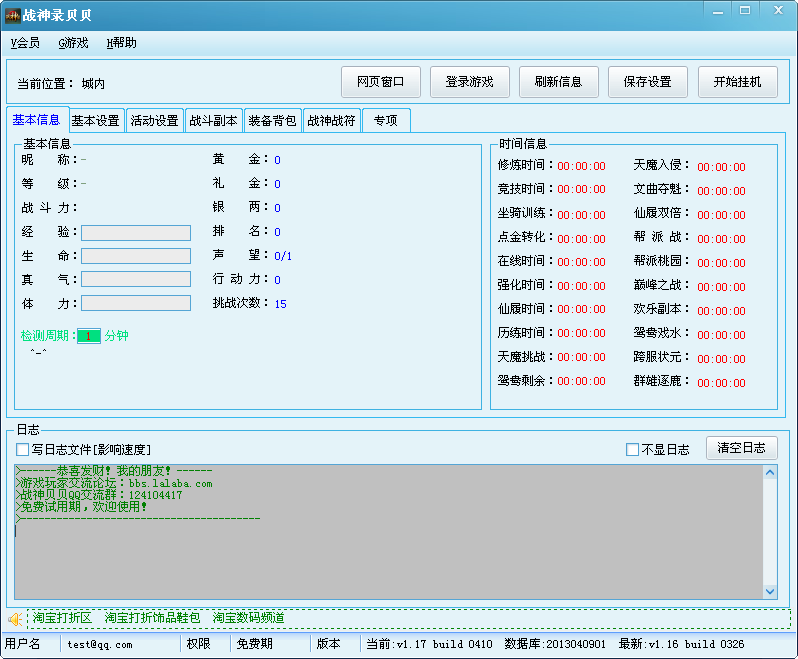Switch to 基本信息 tab
Viewport: 798px width, 659px height.
pos(37,120)
